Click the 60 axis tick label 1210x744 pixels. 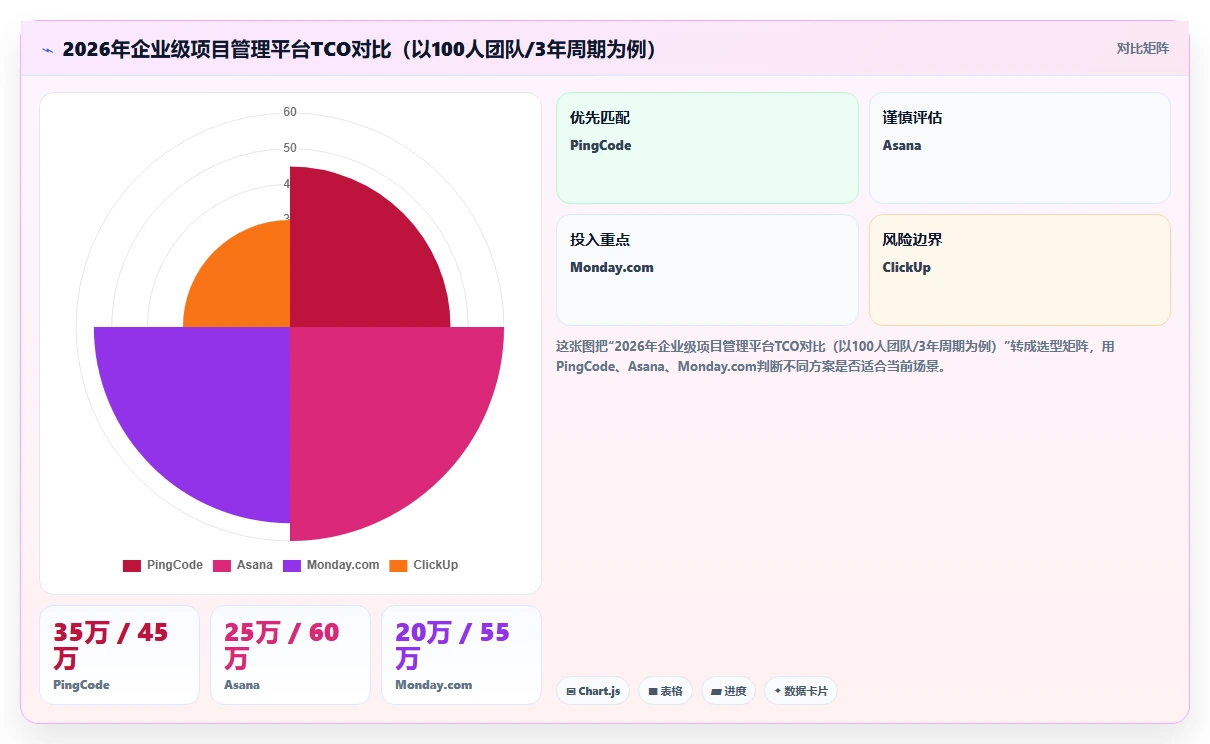290,112
